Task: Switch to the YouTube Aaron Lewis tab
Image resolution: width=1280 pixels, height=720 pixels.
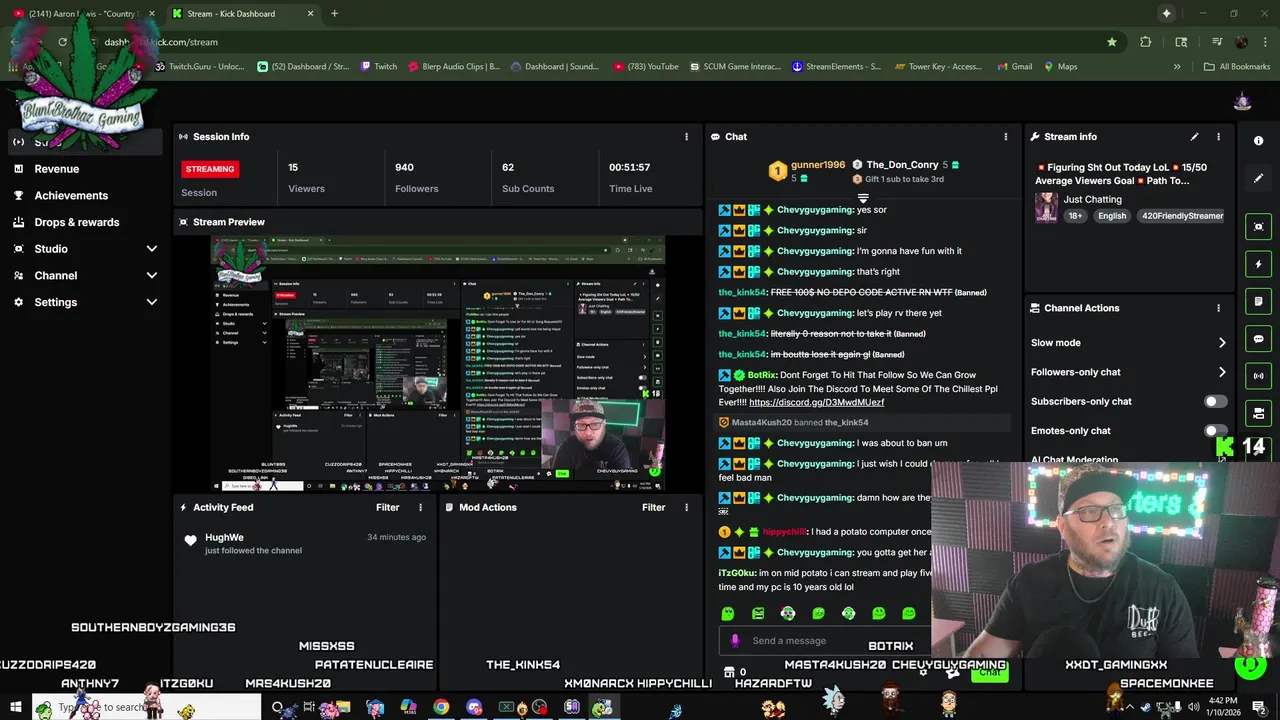Action: point(83,14)
